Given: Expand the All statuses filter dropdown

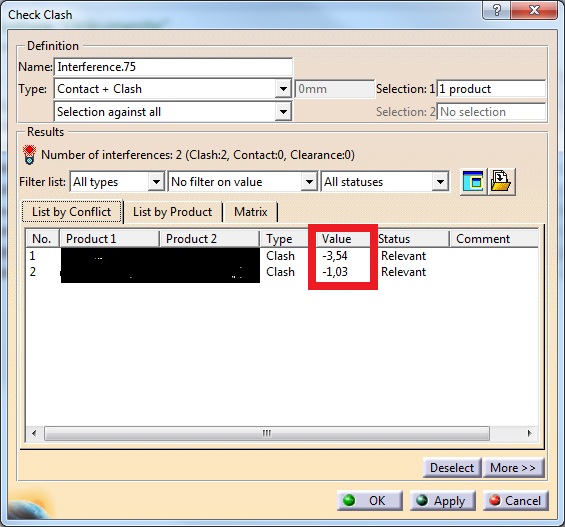Looking at the screenshot, I should click(x=440, y=182).
